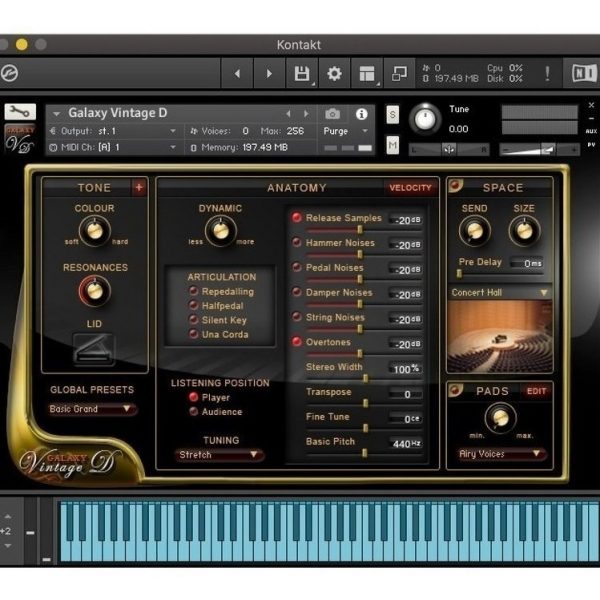Open the Purge dropdown menu
Image resolution: width=600 pixels, height=600 pixels.
coord(346,131)
